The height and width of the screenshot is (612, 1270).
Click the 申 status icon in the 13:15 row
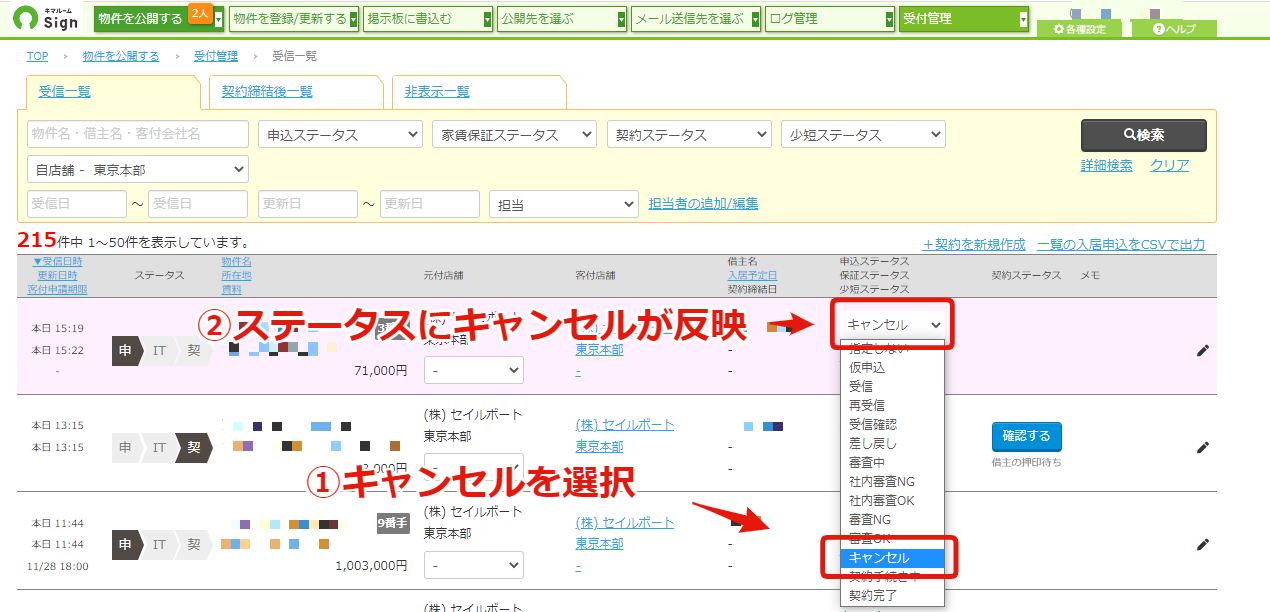(x=125, y=447)
